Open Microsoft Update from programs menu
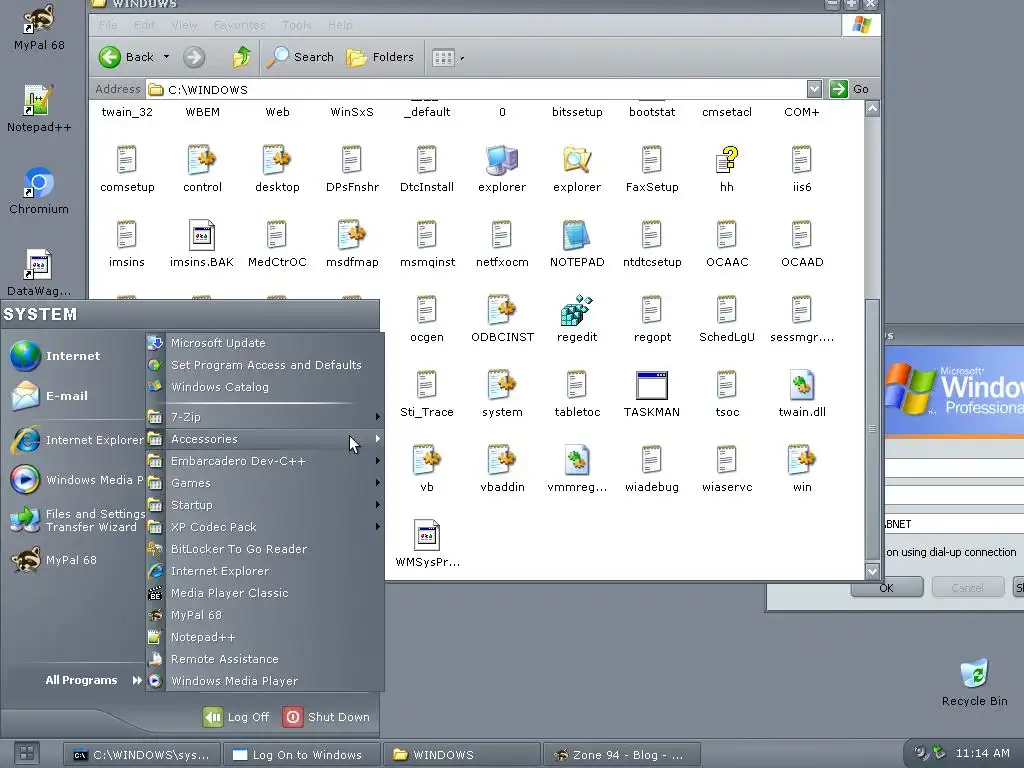This screenshot has height=768, width=1024. point(264,343)
